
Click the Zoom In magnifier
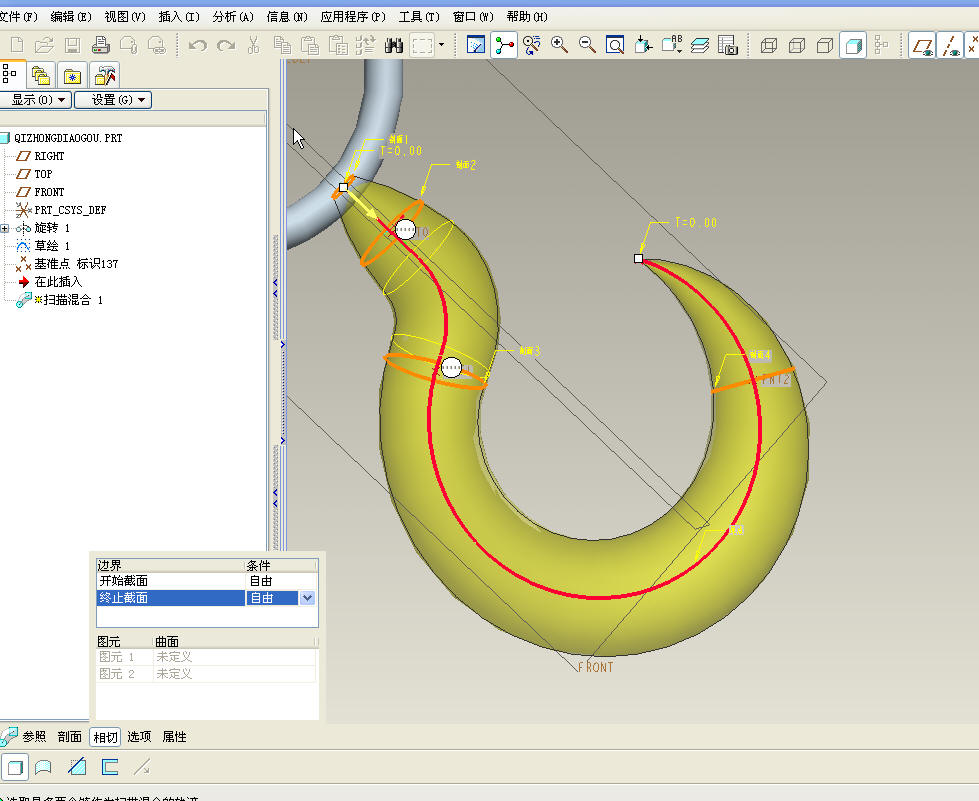[x=559, y=45]
